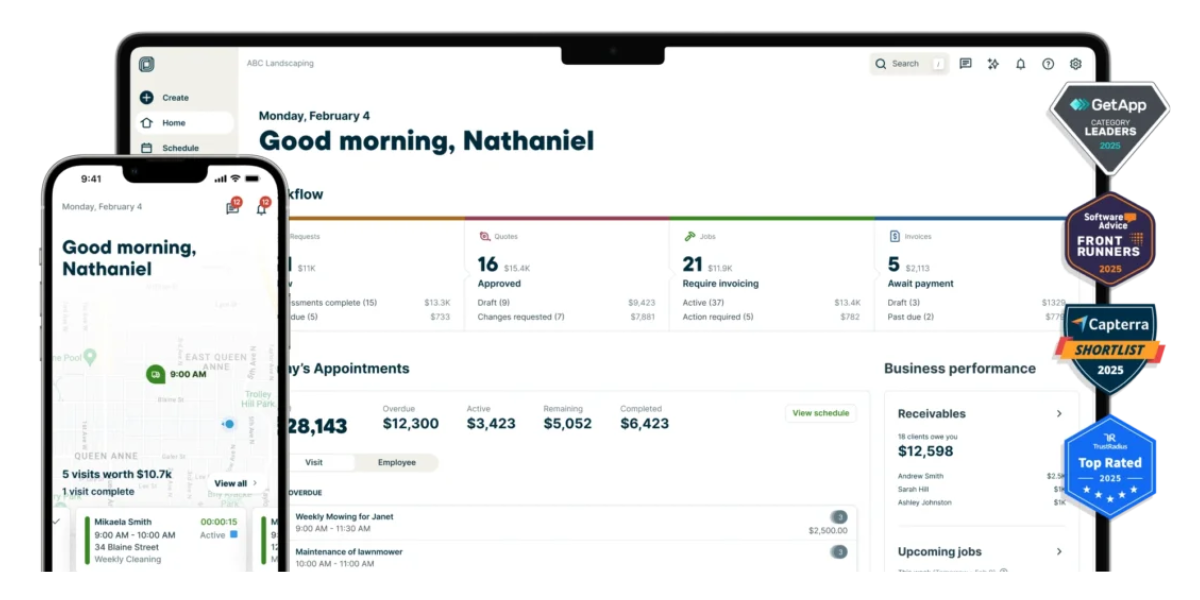Viewport: 1200px width, 600px height.
Task: Click the AI sparkles icon in top bar
Action: click(993, 64)
